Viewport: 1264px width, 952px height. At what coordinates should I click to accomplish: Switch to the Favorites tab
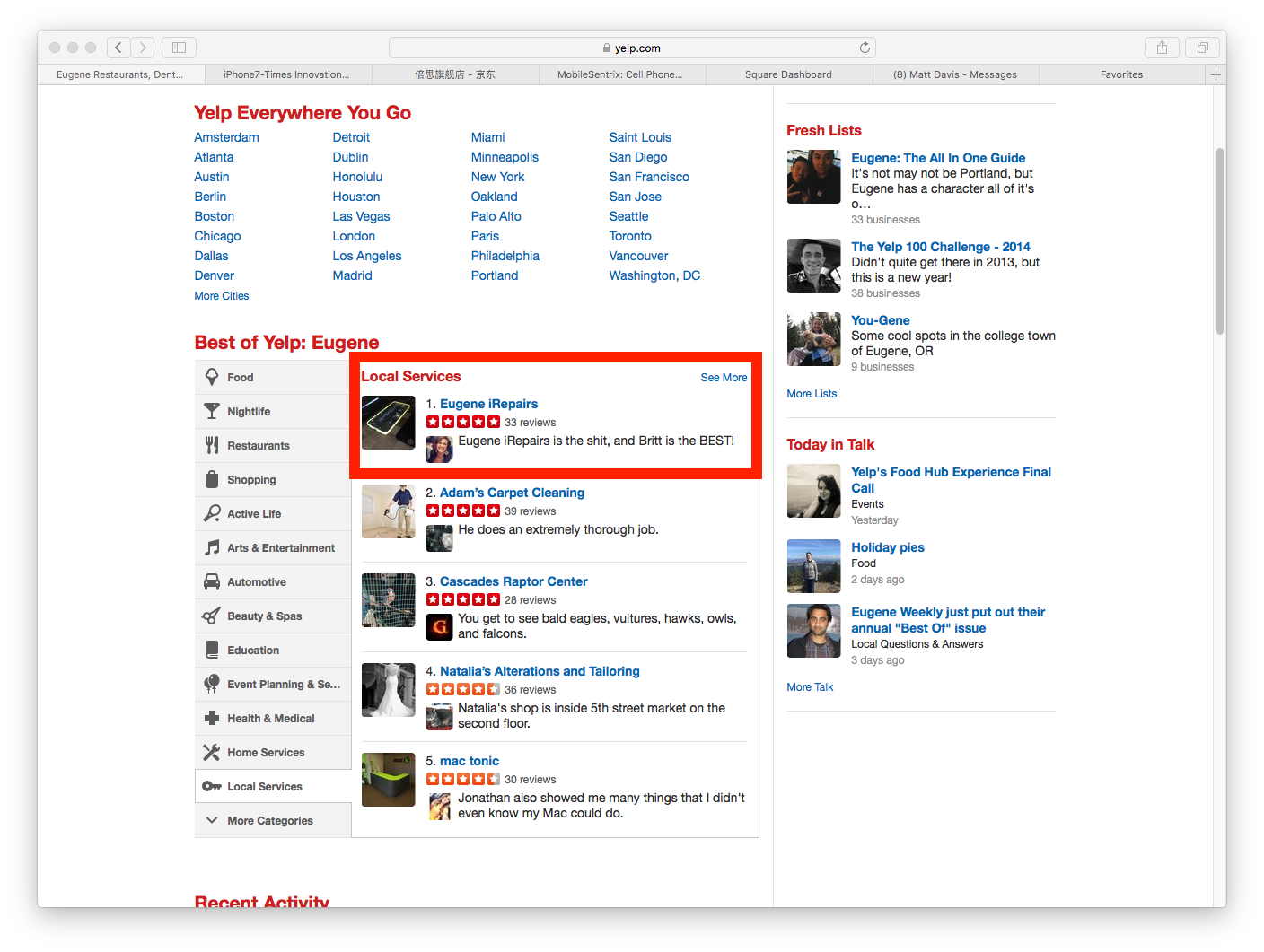pos(1122,74)
